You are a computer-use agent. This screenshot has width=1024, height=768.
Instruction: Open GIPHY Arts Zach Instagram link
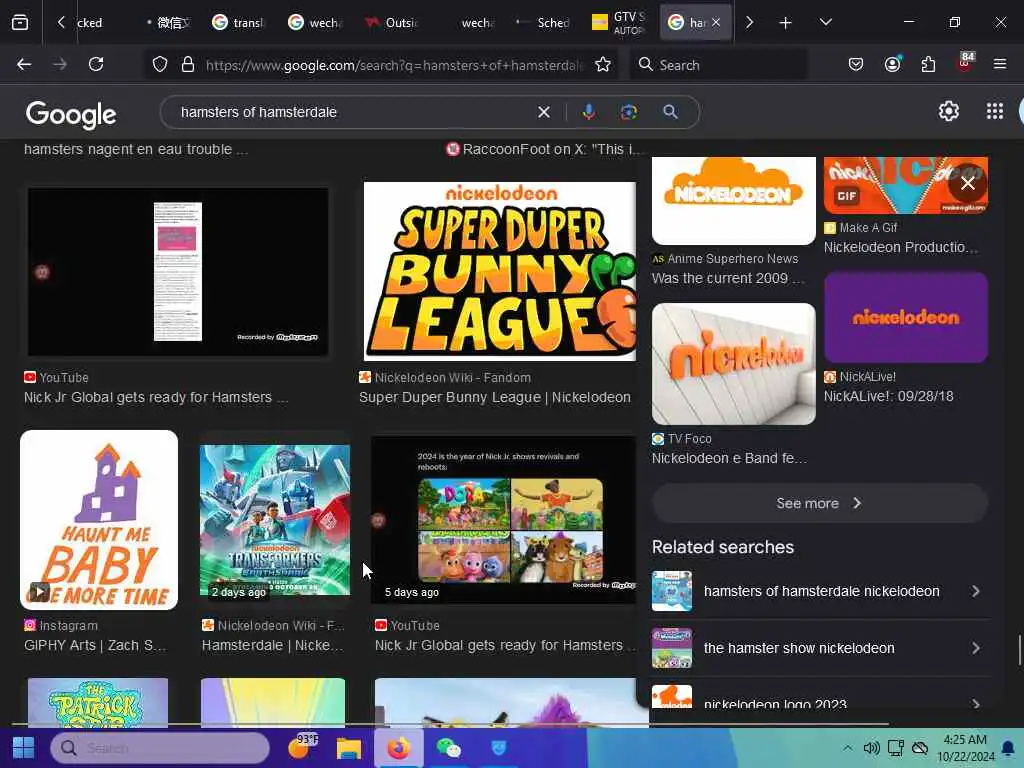95,645
